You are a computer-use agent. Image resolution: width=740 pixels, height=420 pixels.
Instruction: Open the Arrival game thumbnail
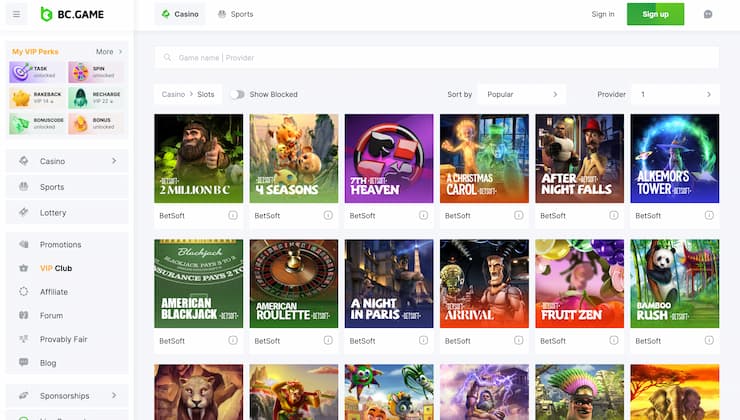point(484,284)
